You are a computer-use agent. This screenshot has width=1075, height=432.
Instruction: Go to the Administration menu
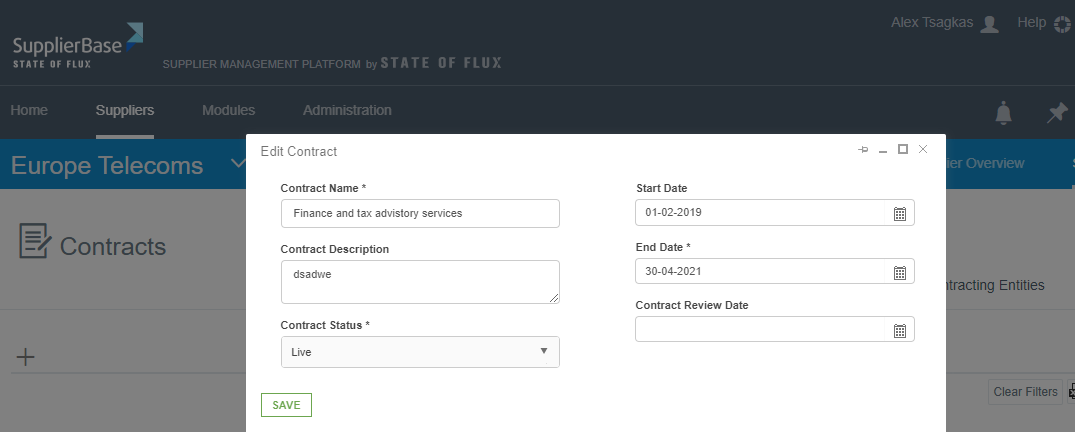coord(347,110)
